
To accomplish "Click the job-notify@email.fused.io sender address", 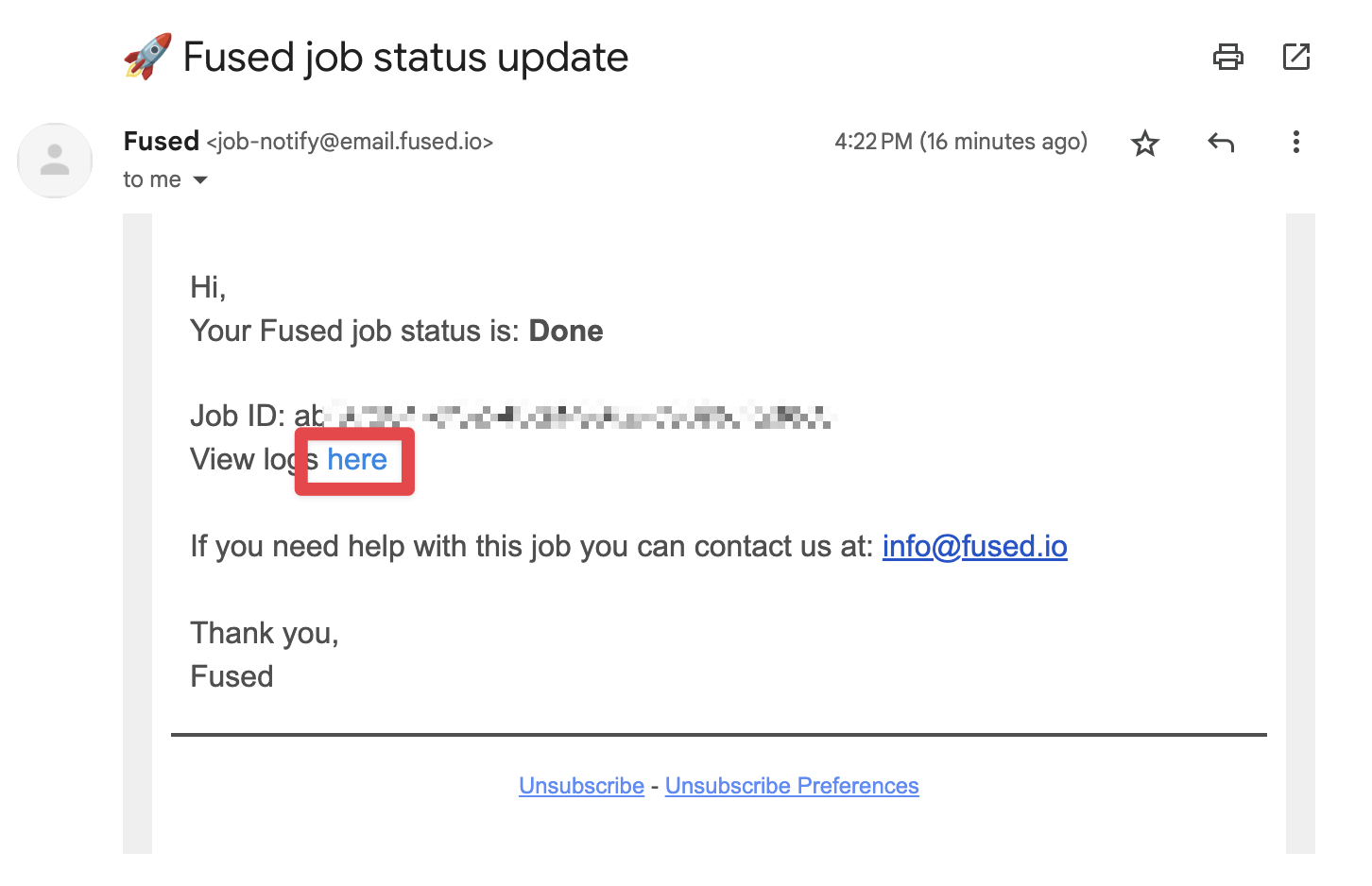I will pyautogui.click(x=350, y=143).
